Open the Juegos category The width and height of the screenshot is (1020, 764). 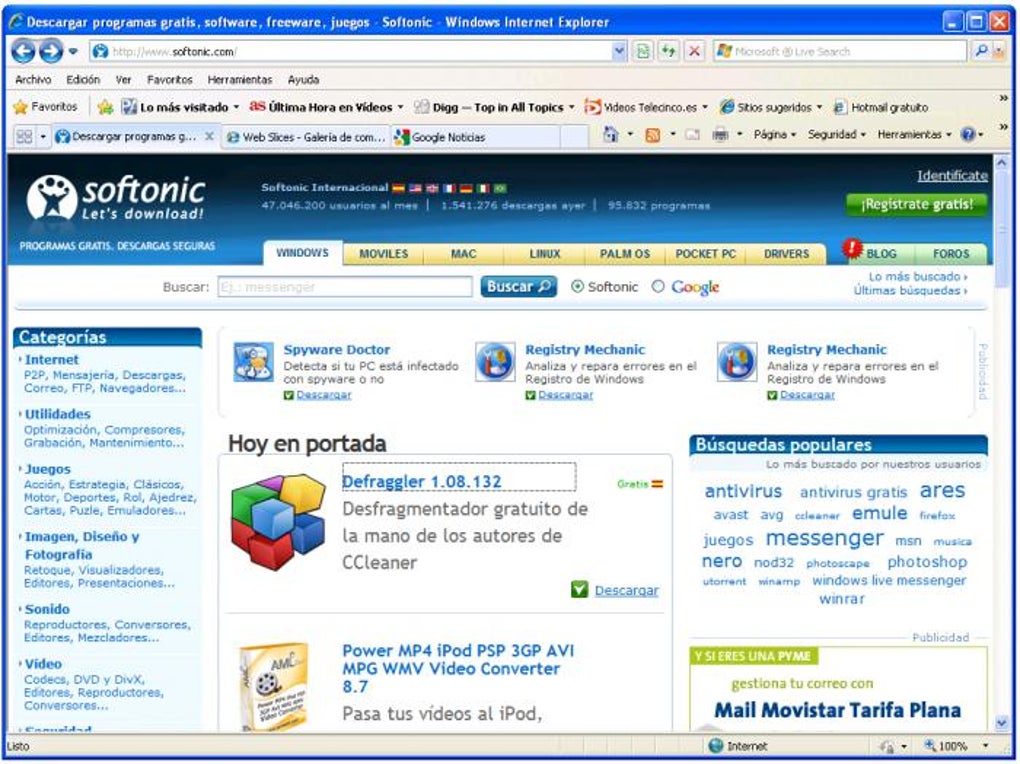click(47, 469)
